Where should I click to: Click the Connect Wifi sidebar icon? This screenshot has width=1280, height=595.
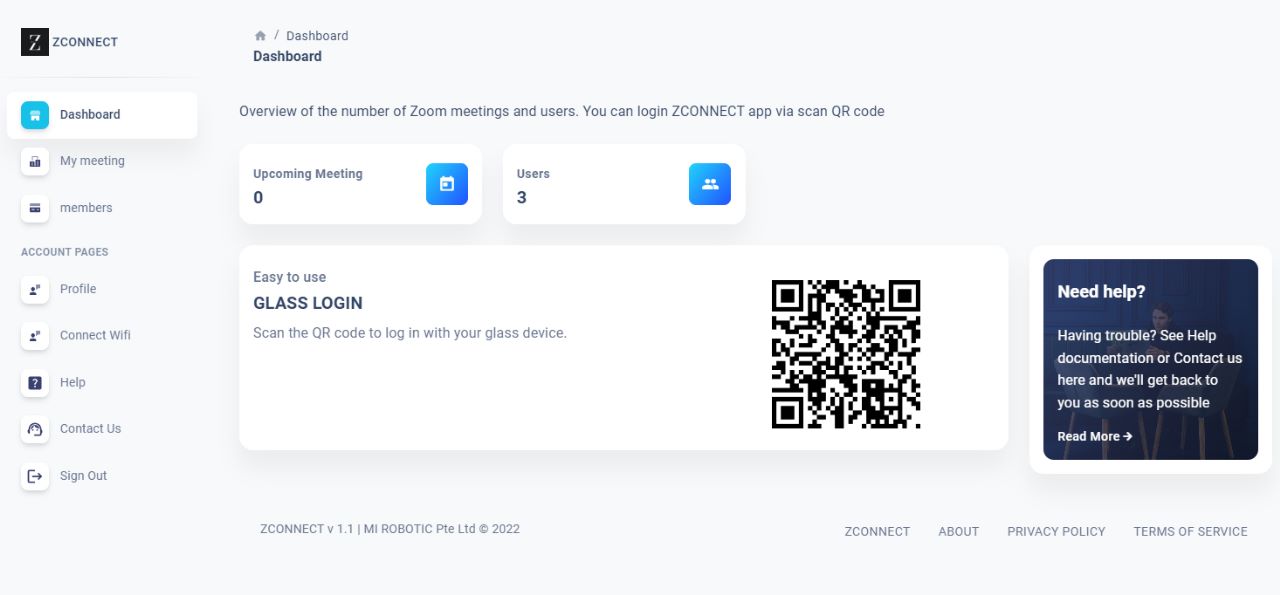(x=35, y=336)
